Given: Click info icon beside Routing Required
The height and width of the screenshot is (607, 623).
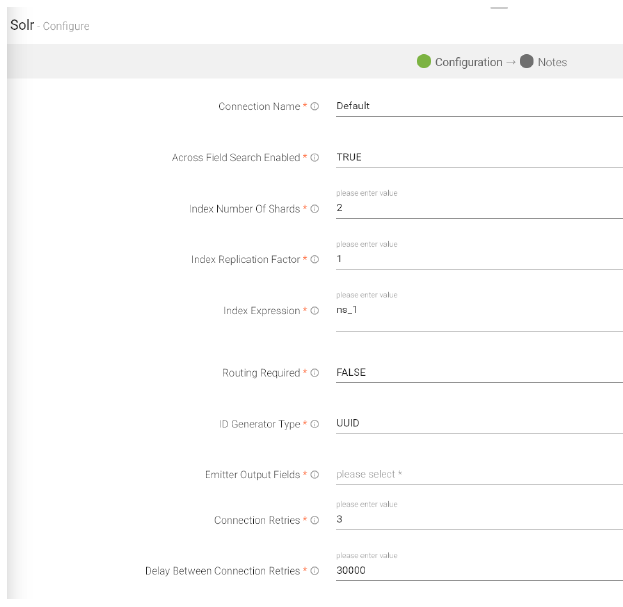Looking at the screenshot, I should click(x=315, y=373).
